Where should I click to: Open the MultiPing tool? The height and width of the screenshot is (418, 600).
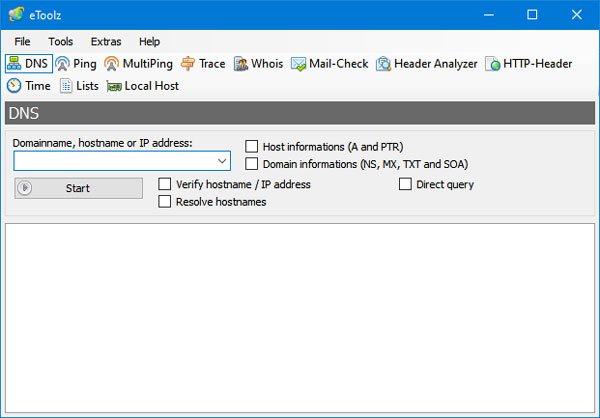[x=138, y=64]
